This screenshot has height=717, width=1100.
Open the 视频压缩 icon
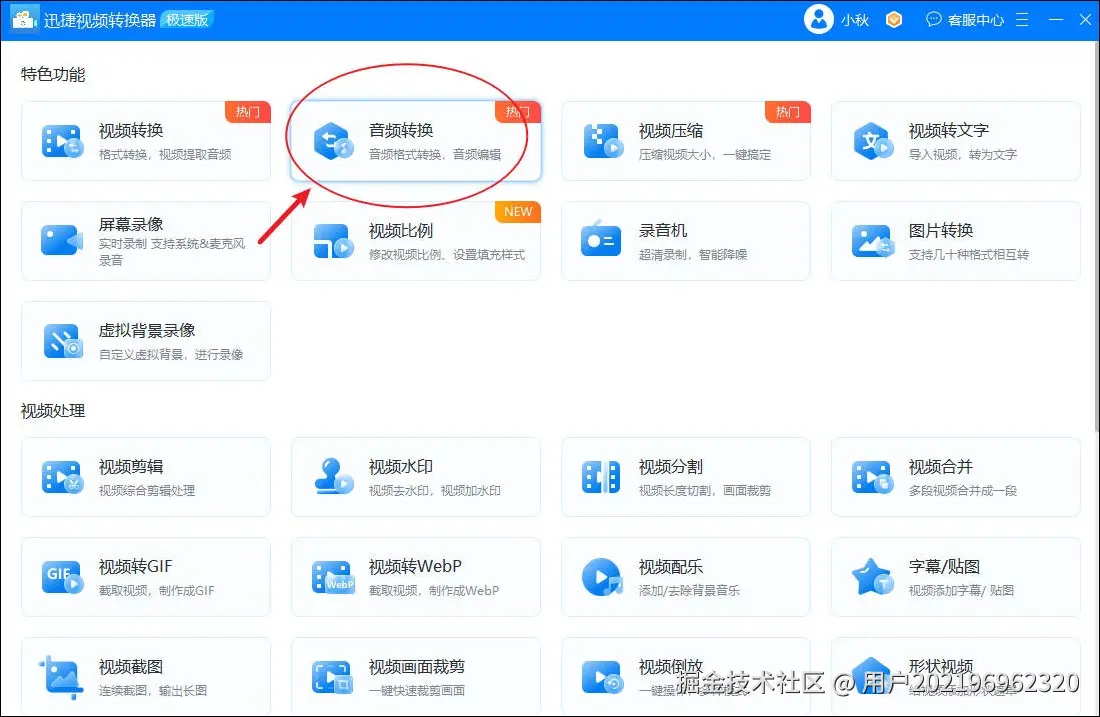click(603, 141)
